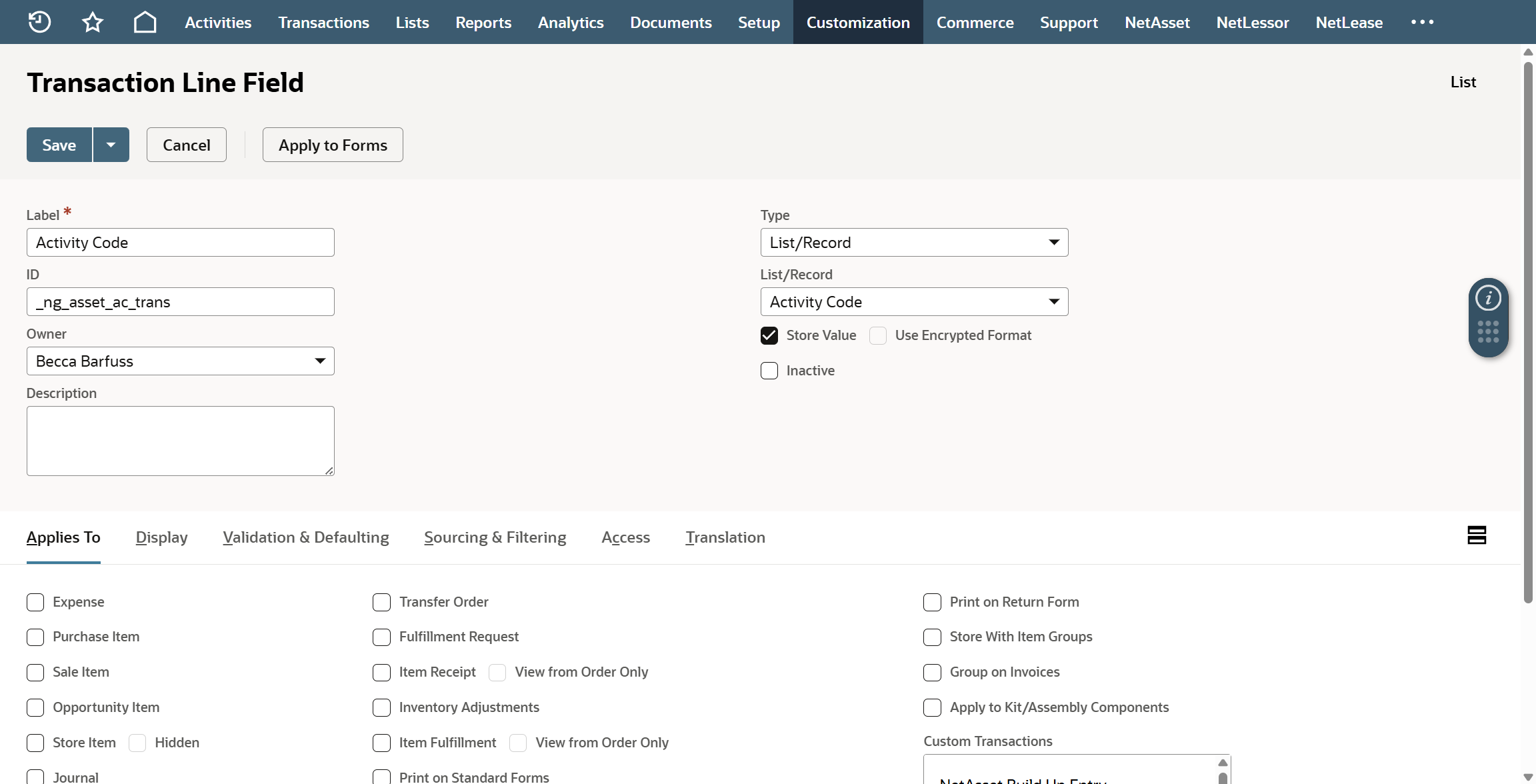
Task: Go to Home via house icon
Action: (145, 22)
